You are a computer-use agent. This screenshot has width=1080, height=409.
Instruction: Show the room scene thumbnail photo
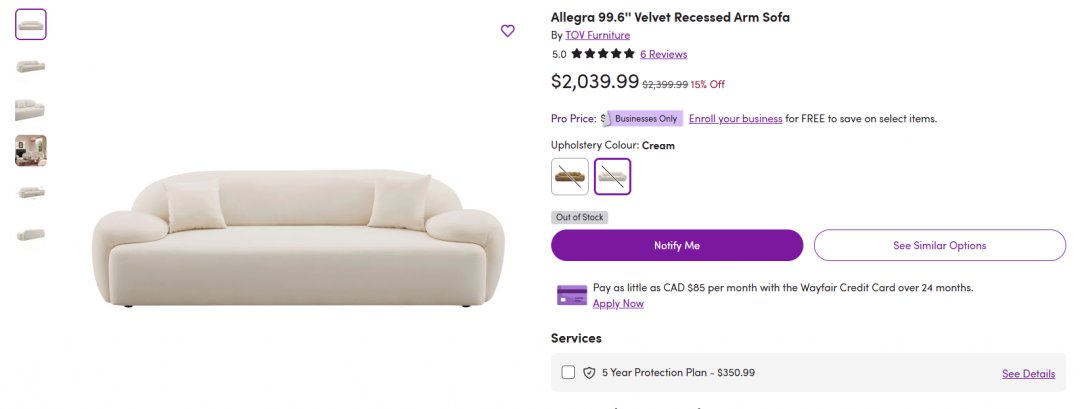click(x=31, y=151)
